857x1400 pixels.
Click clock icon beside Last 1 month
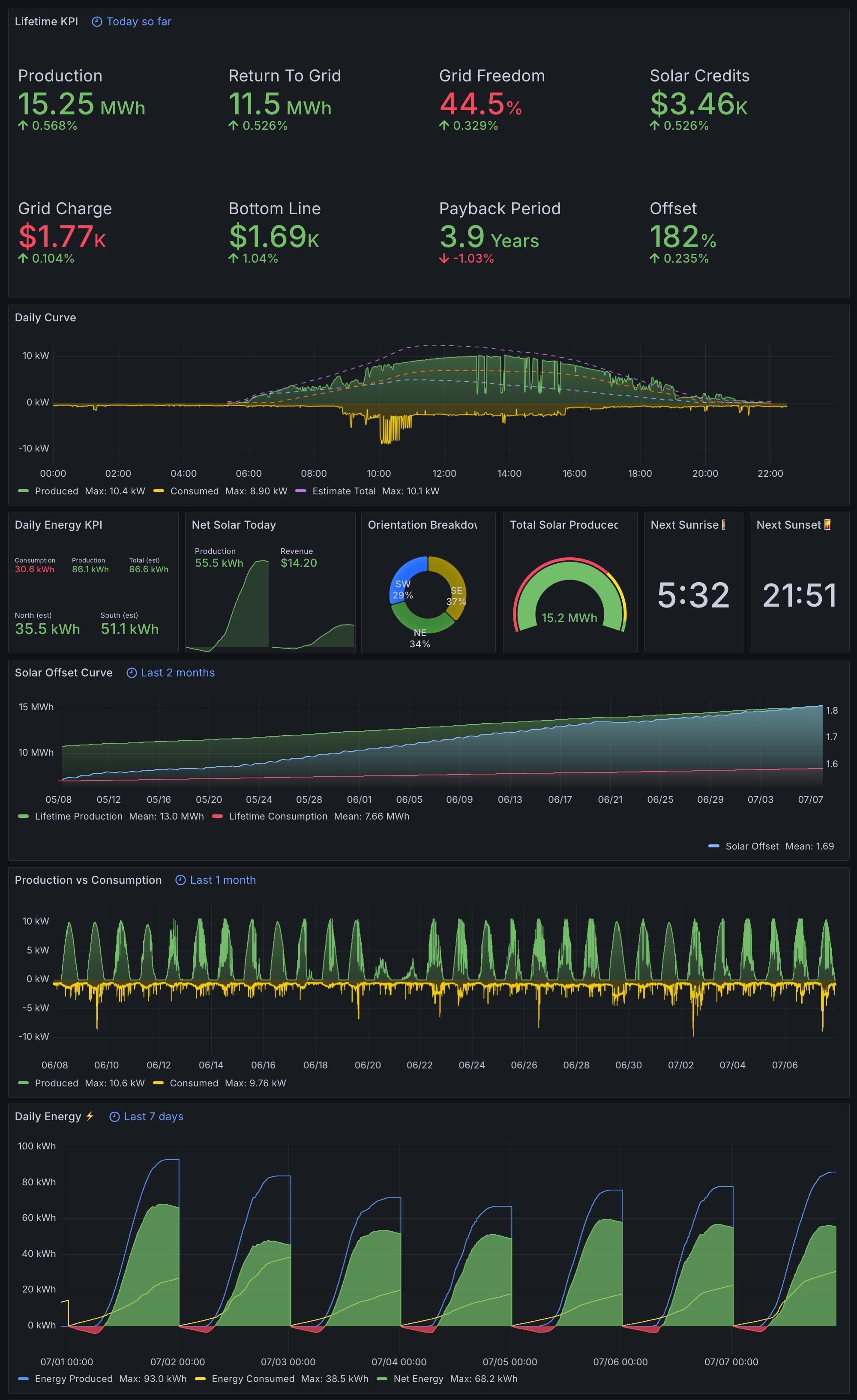(x=180, y=880)
